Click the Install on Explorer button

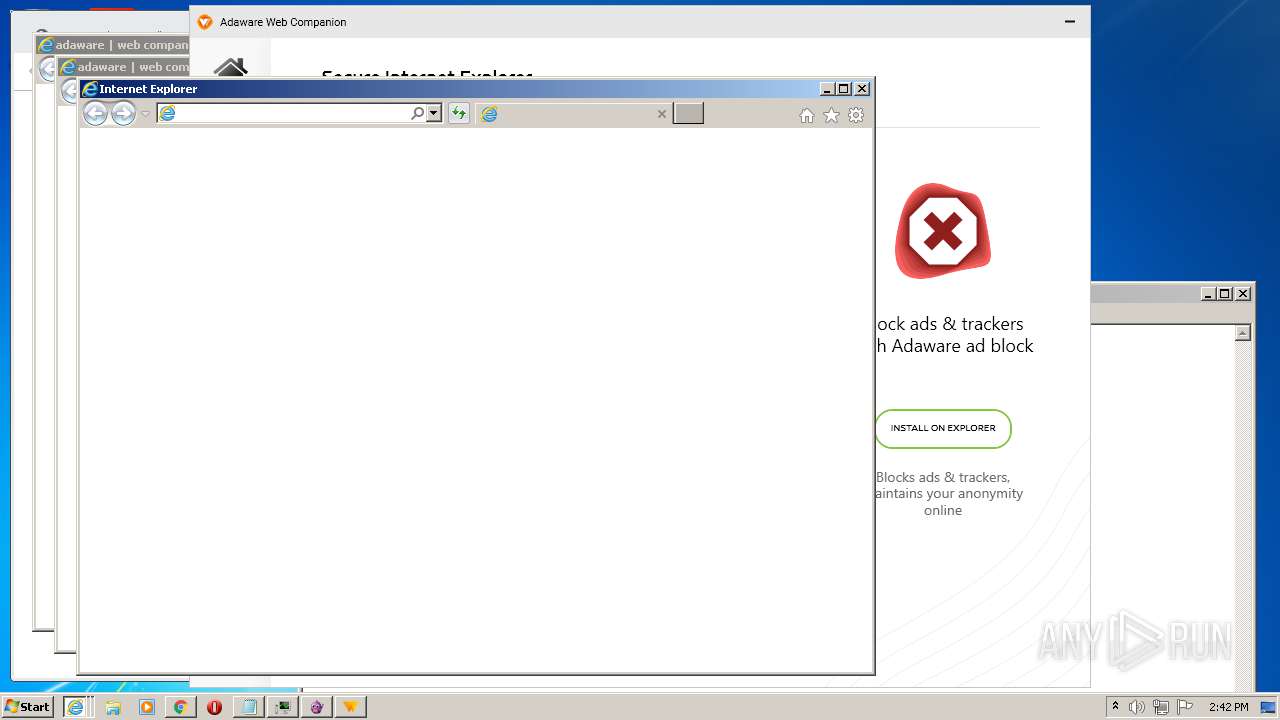pos(943,428)
